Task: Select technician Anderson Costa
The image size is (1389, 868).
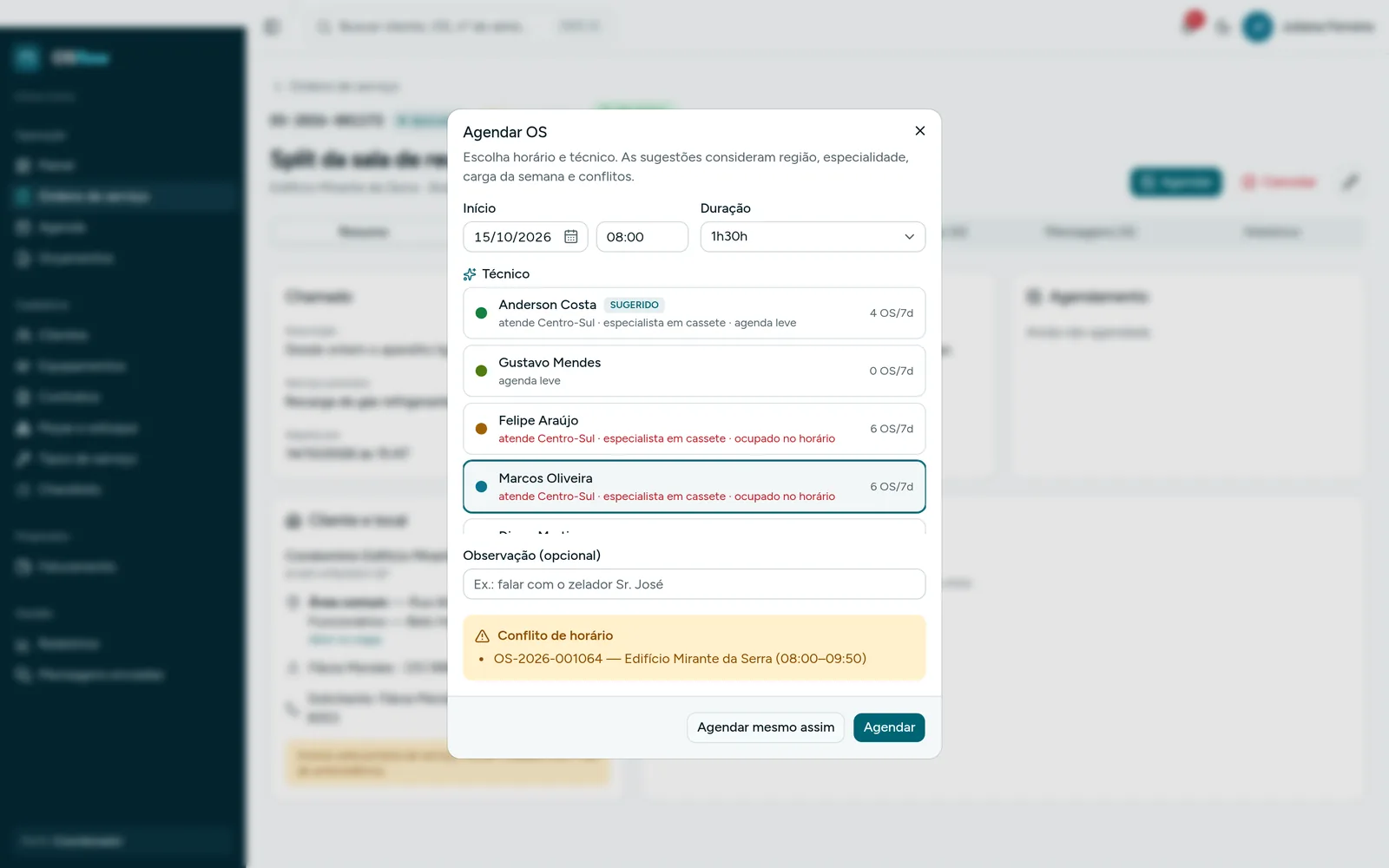Action: coord(694,313)
